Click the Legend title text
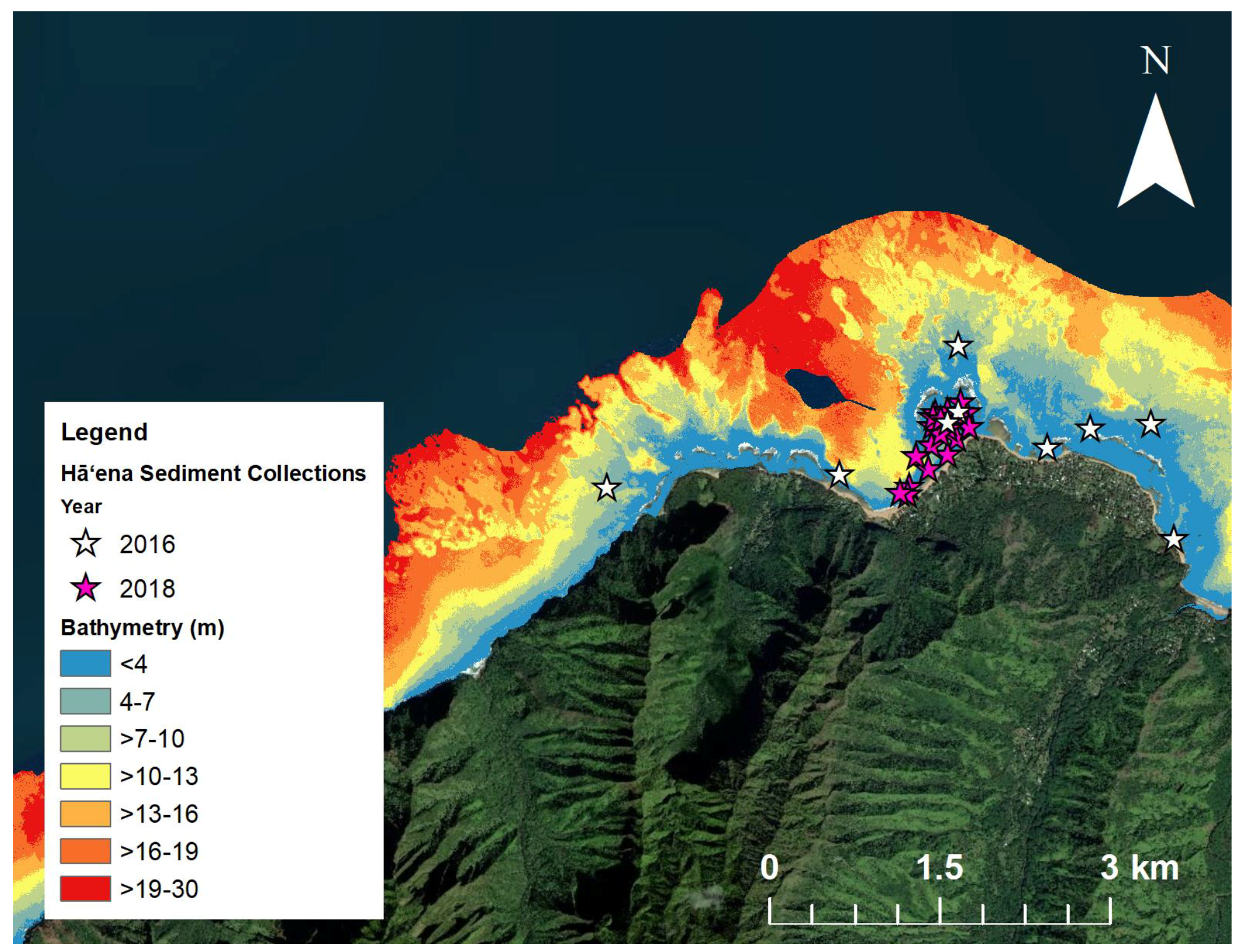The width and height of the screenshot is (1241, 952). (x=104, y=432)
